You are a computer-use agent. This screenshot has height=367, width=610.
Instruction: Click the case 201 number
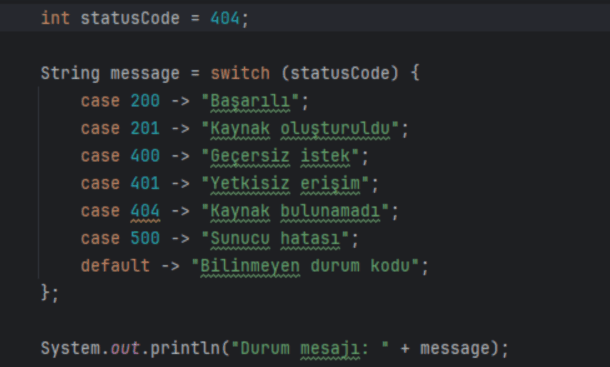coord(145,128)
